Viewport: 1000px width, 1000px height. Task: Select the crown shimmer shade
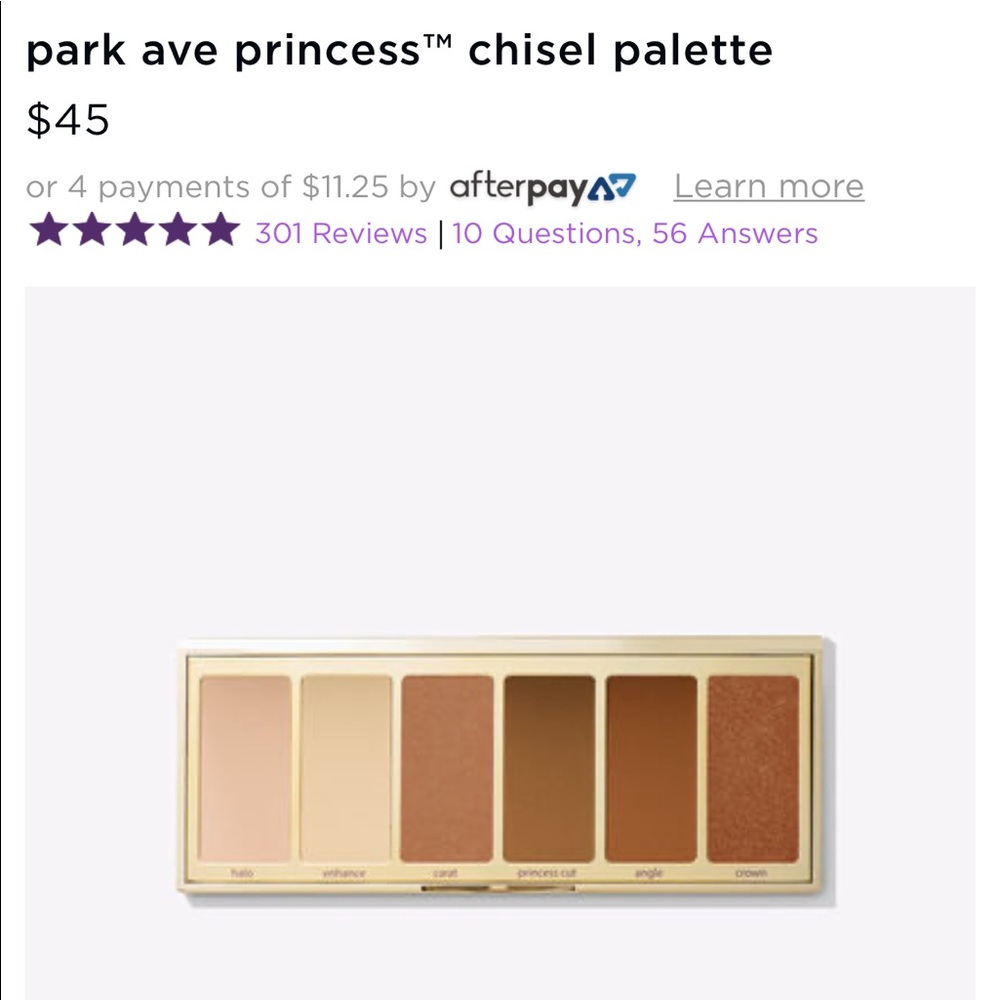point(752,772)
